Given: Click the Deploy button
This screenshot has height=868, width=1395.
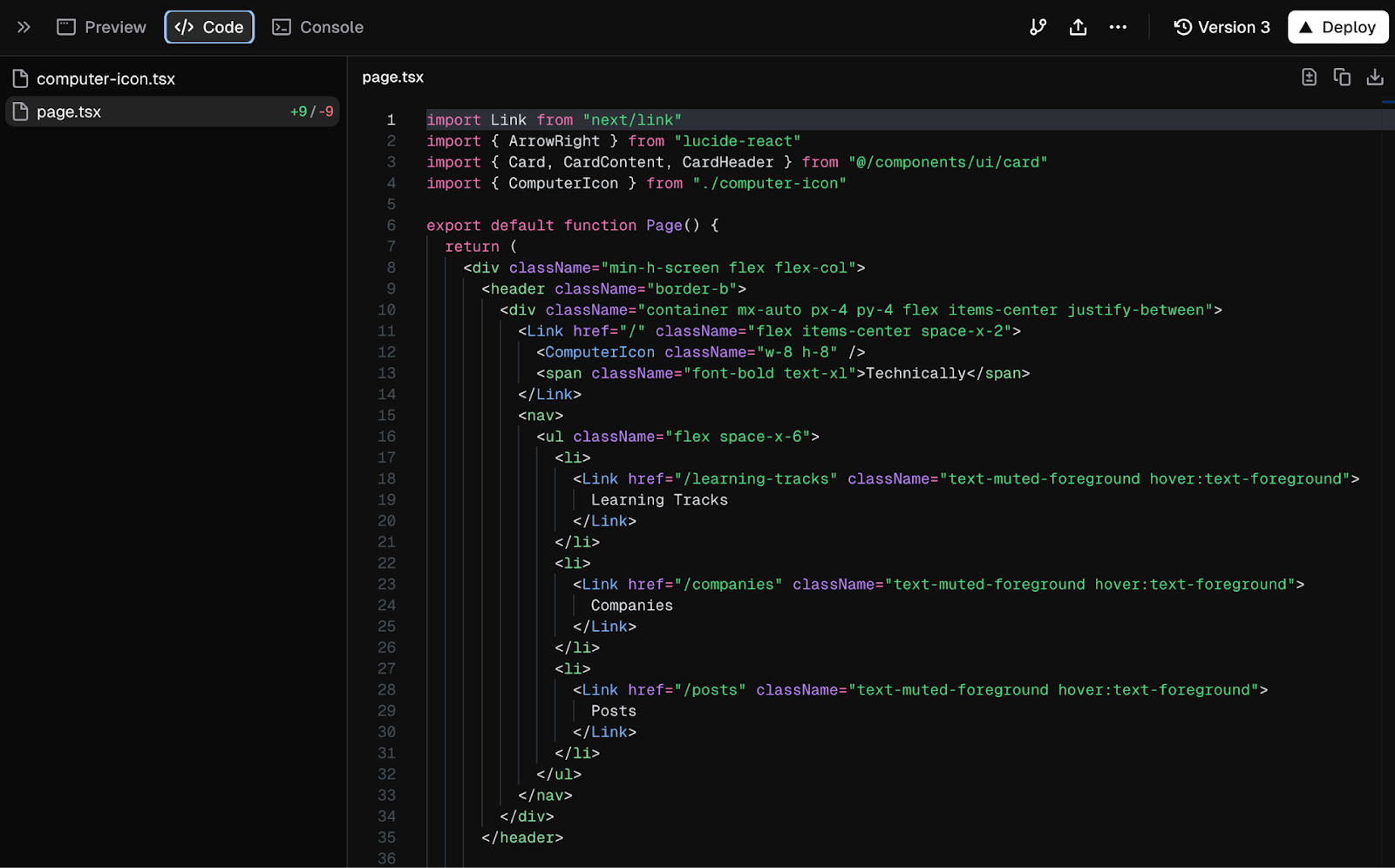Looking at the screenshot, I should click(1337, 27).
